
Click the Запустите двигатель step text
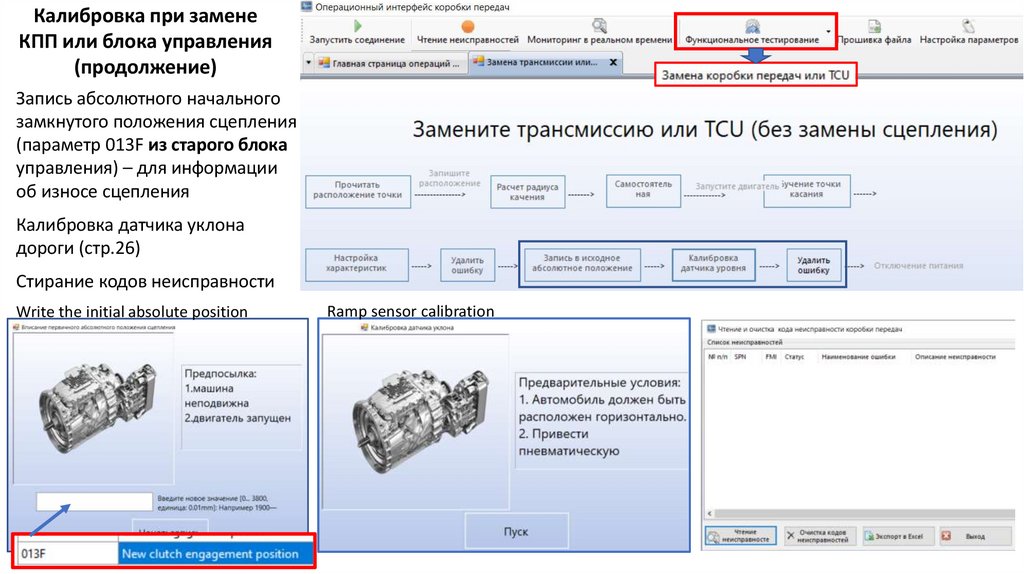(737, 186)
